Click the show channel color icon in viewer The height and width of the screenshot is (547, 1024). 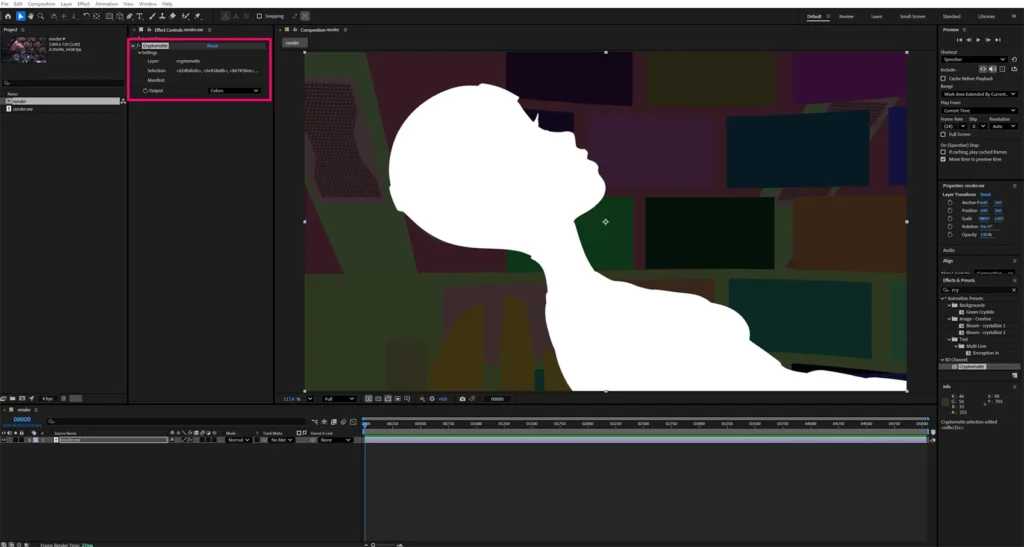(x=422, y=399)
